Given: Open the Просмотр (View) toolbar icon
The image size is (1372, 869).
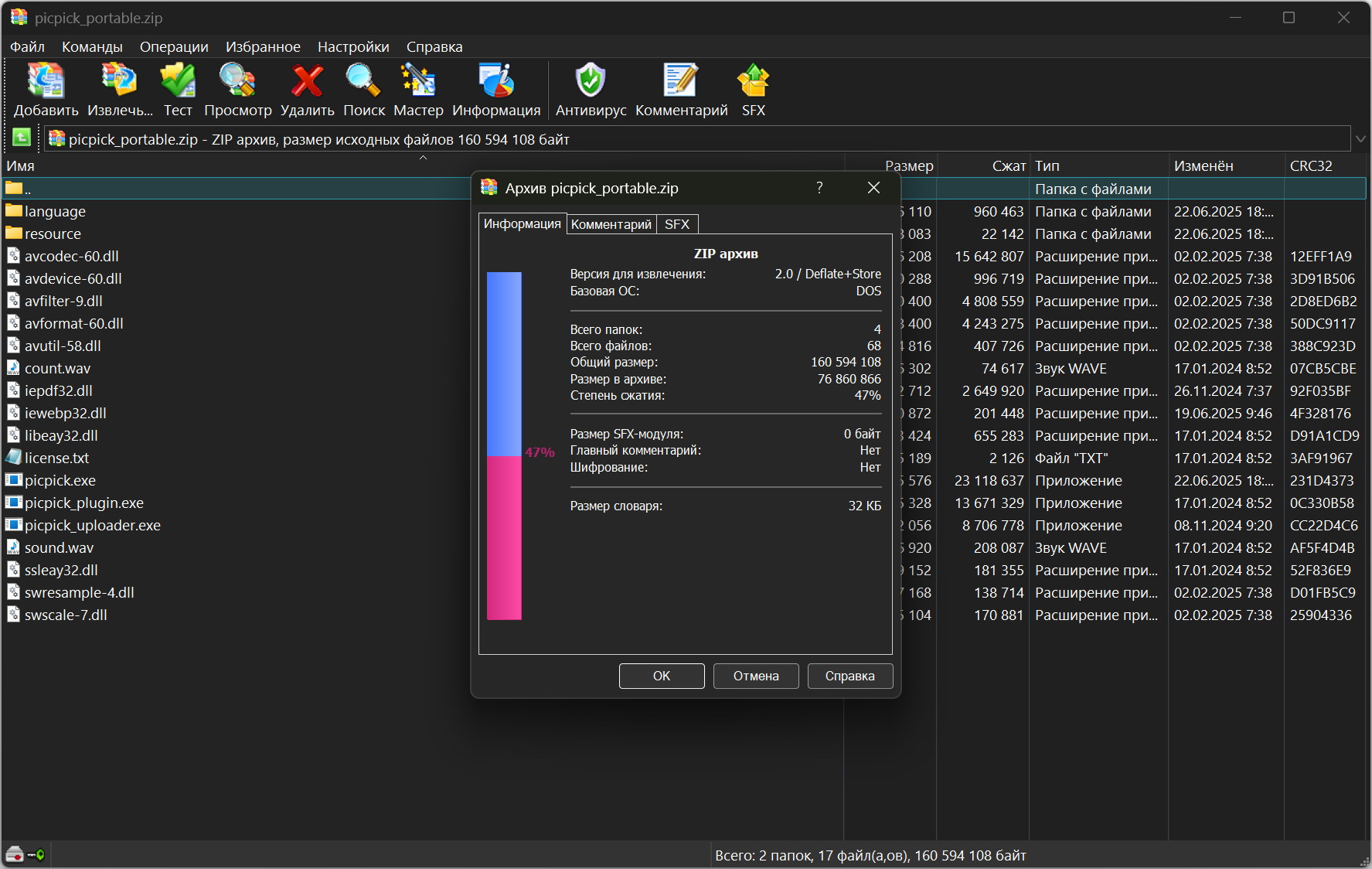Looking at the screenshot, I should (x=237, y=80).
